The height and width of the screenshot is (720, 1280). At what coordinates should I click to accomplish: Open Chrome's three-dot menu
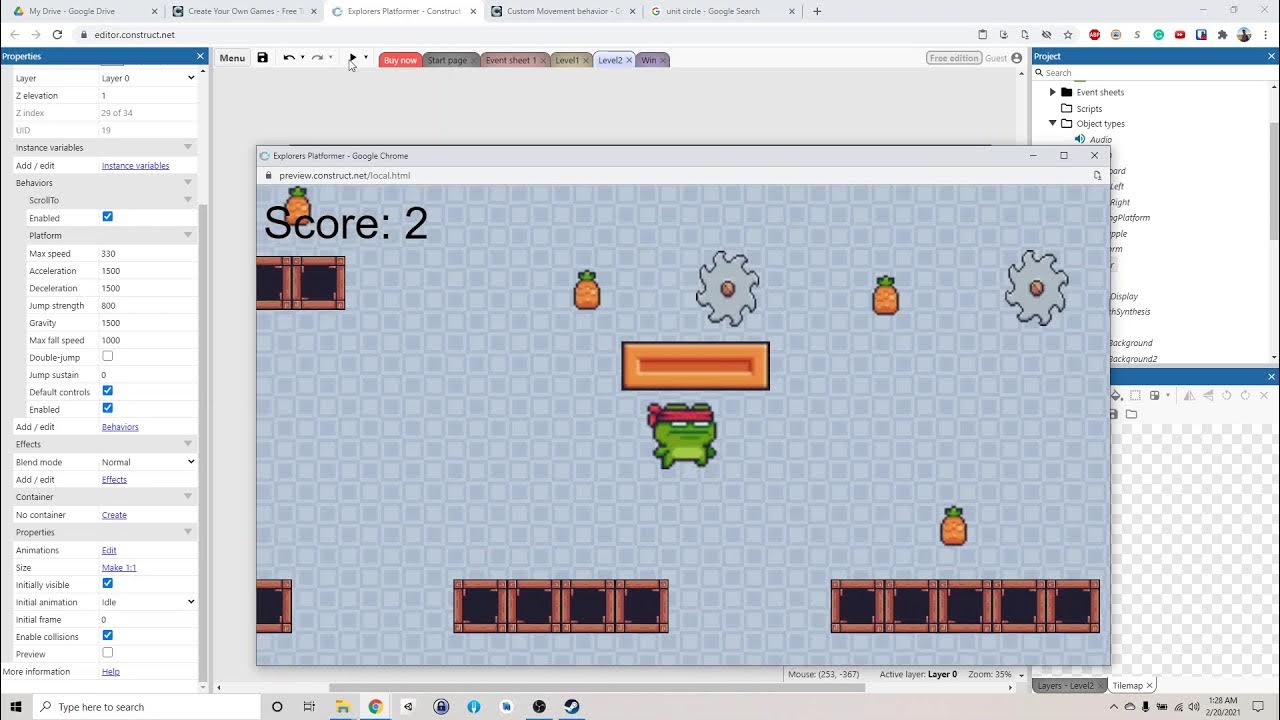(x=1265, y=35)
